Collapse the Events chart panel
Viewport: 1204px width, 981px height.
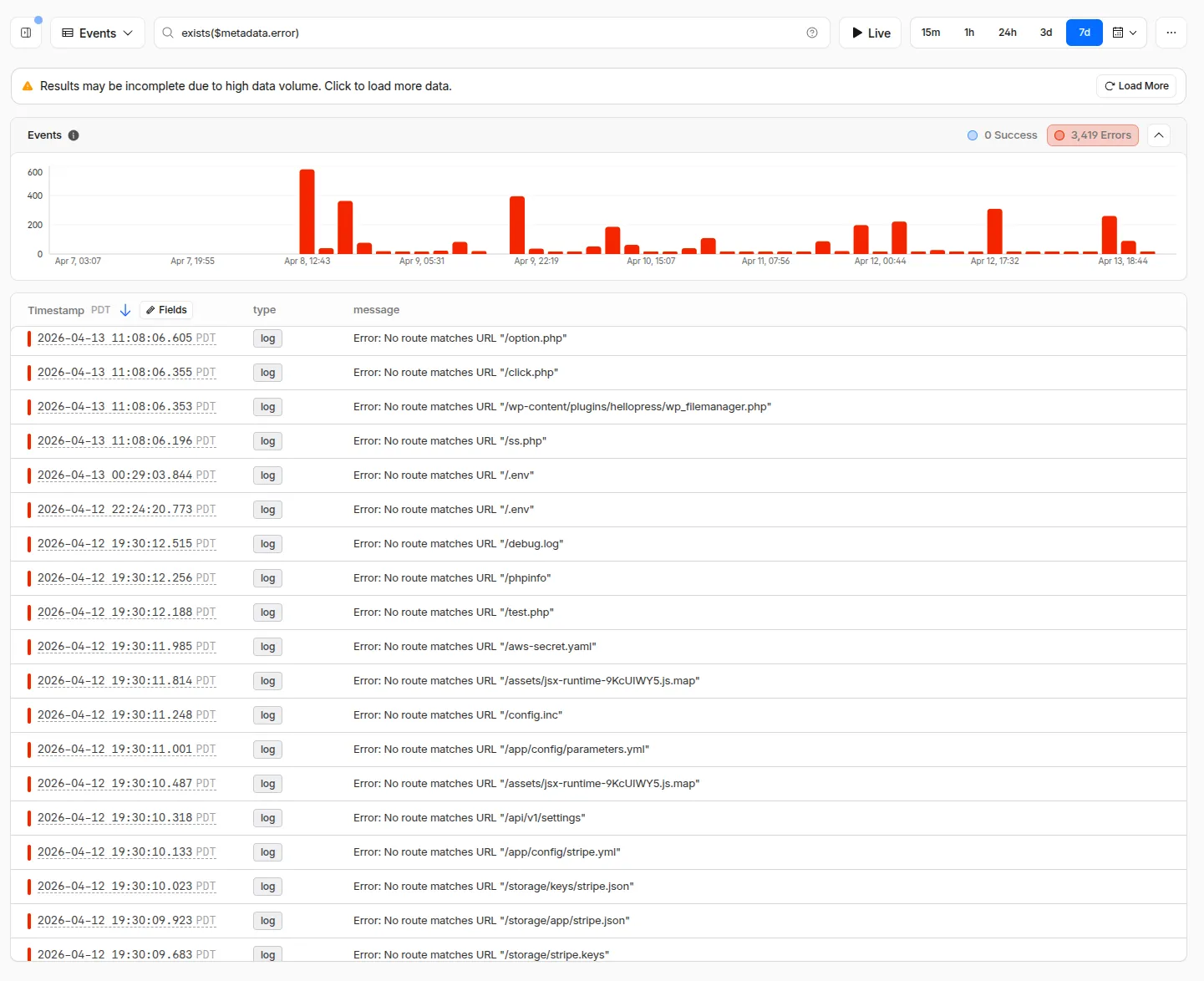[1159, 135]
